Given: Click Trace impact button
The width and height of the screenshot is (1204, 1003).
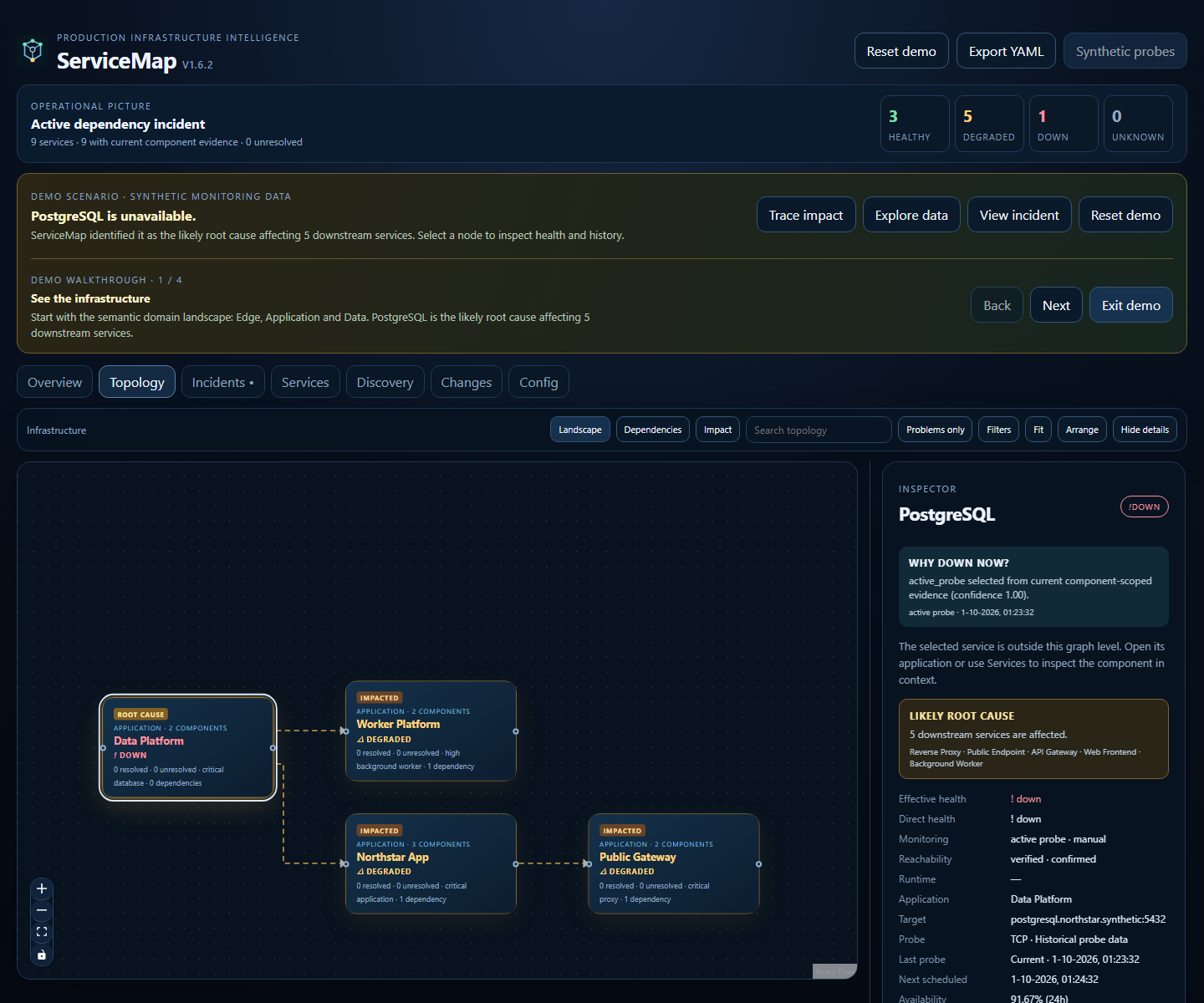Looking at the screenshot, I should point(806,215).
